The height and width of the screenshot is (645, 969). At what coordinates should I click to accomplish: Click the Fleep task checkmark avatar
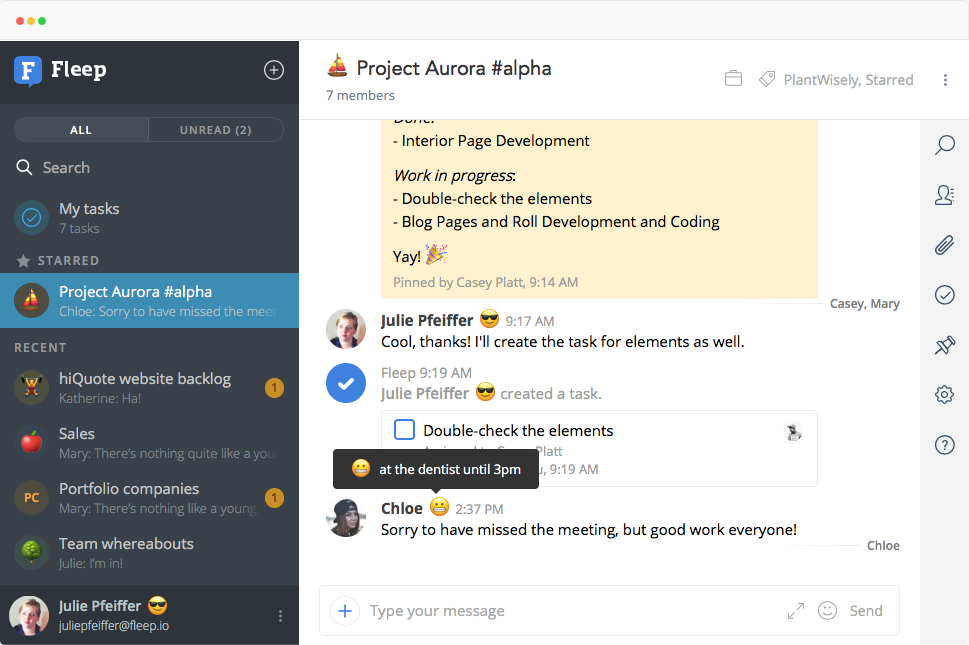(x=346, y=383)
